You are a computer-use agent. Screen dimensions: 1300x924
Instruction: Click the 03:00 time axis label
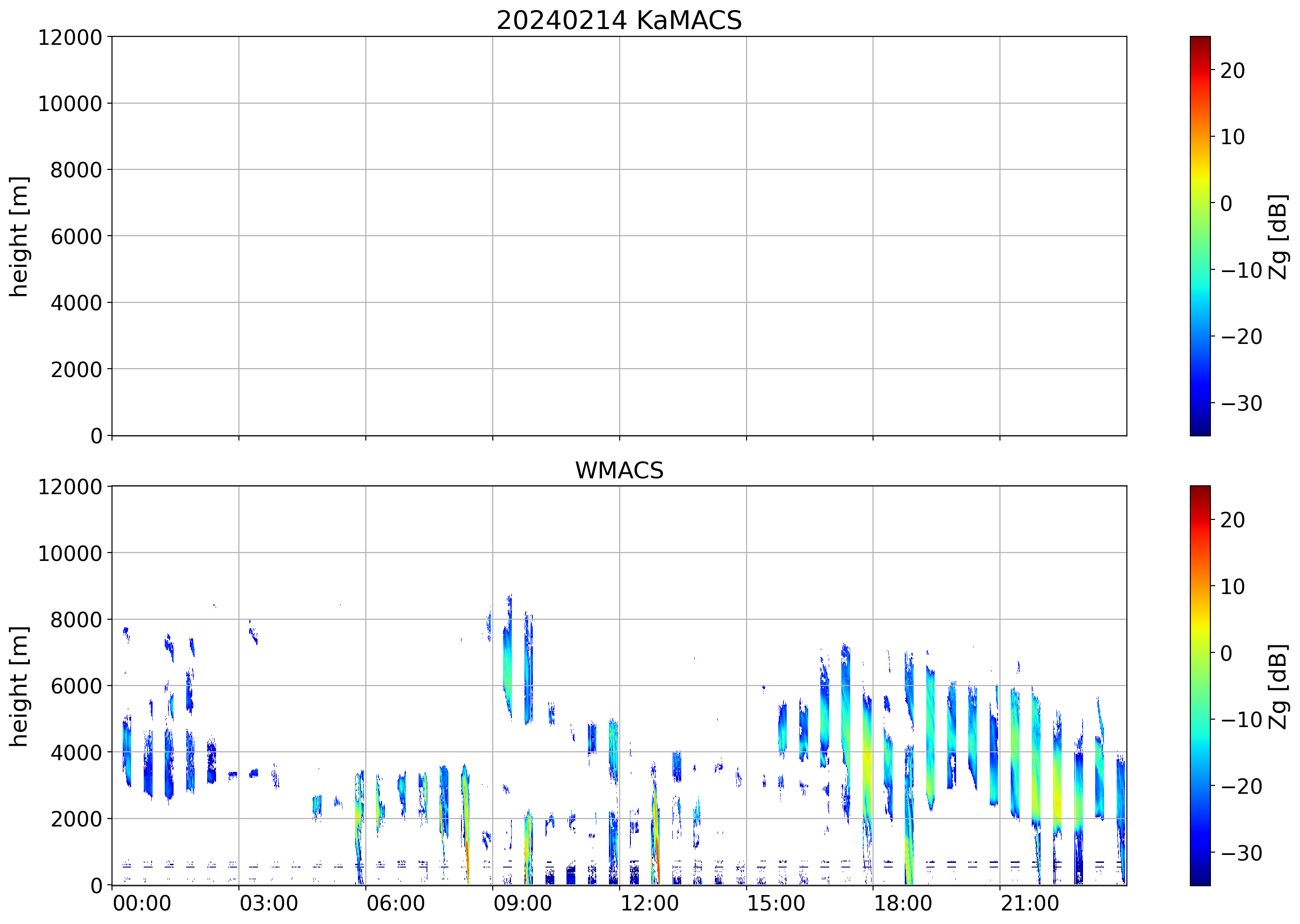pyautogui.click(x=268, y=903)
